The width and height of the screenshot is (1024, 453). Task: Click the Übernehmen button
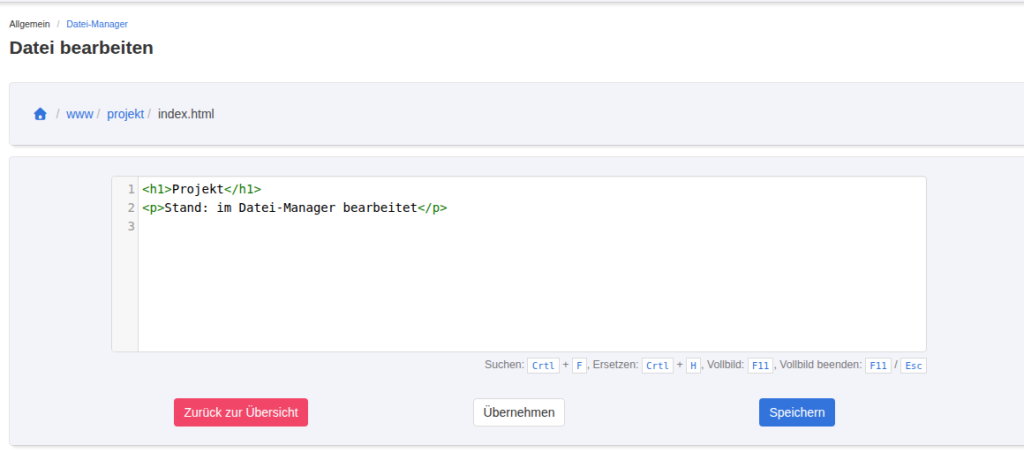point(519,413)
